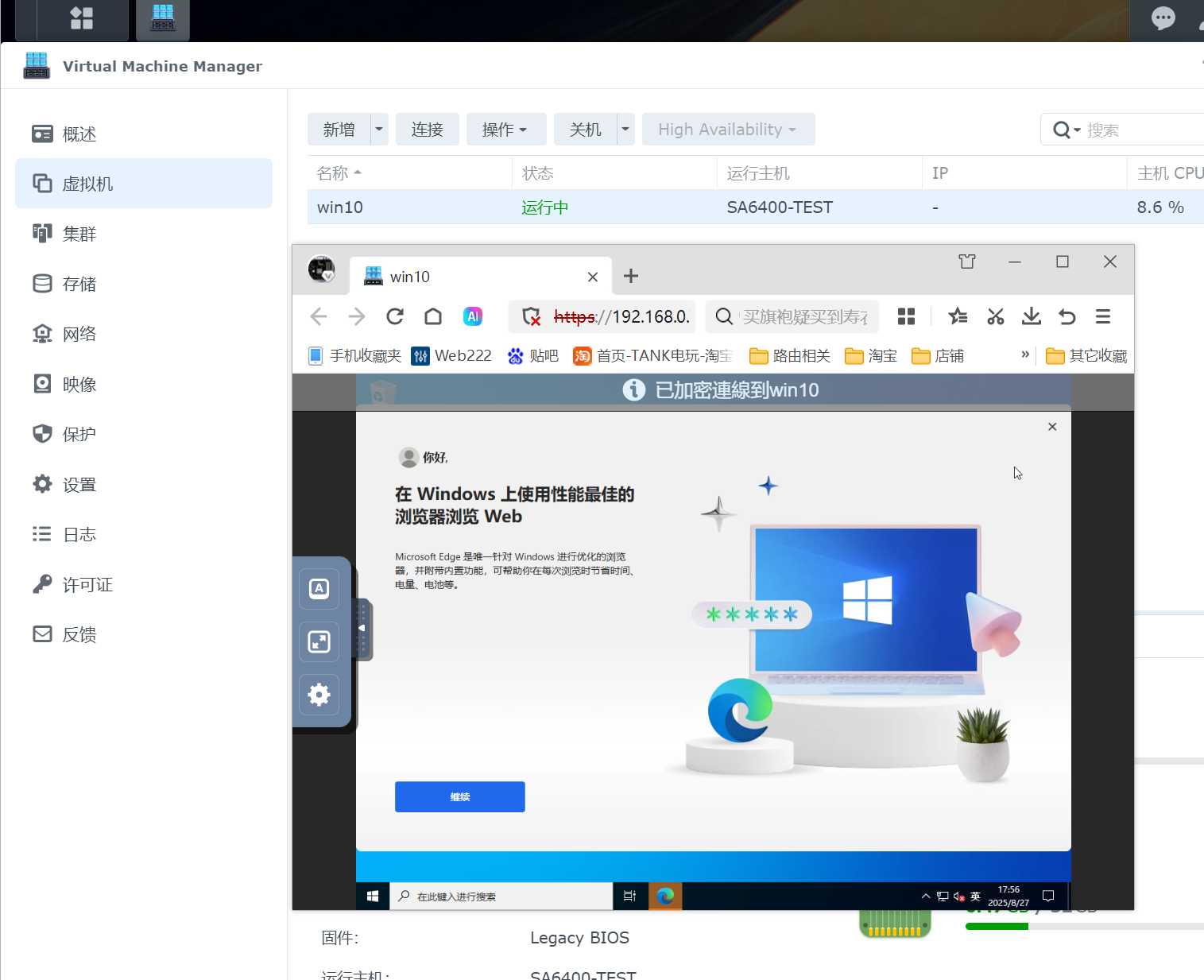Sort by the 状态 column header
Image resolution: width=1204 pixels, height=980 pixels.
[614, 172]
